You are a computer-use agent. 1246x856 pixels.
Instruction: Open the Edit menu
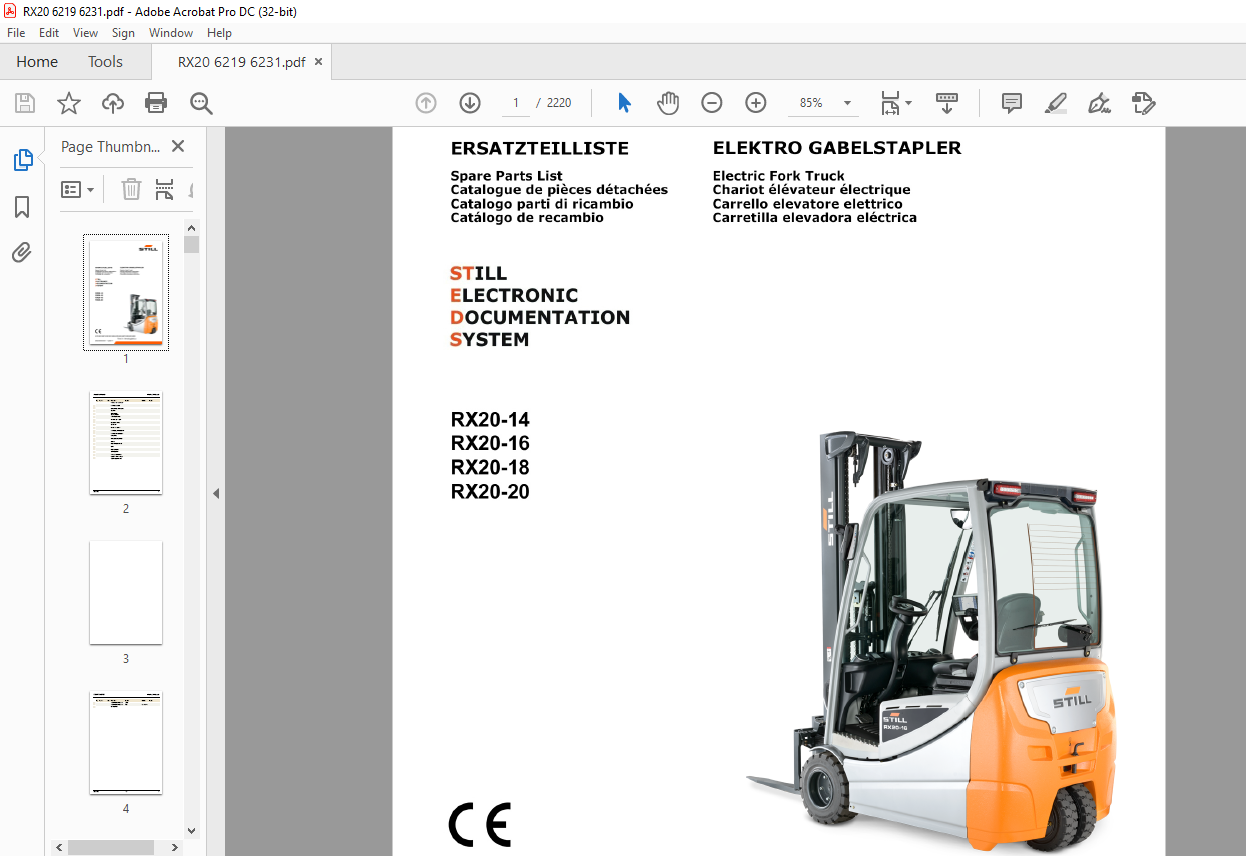click(x=49, y=33)
